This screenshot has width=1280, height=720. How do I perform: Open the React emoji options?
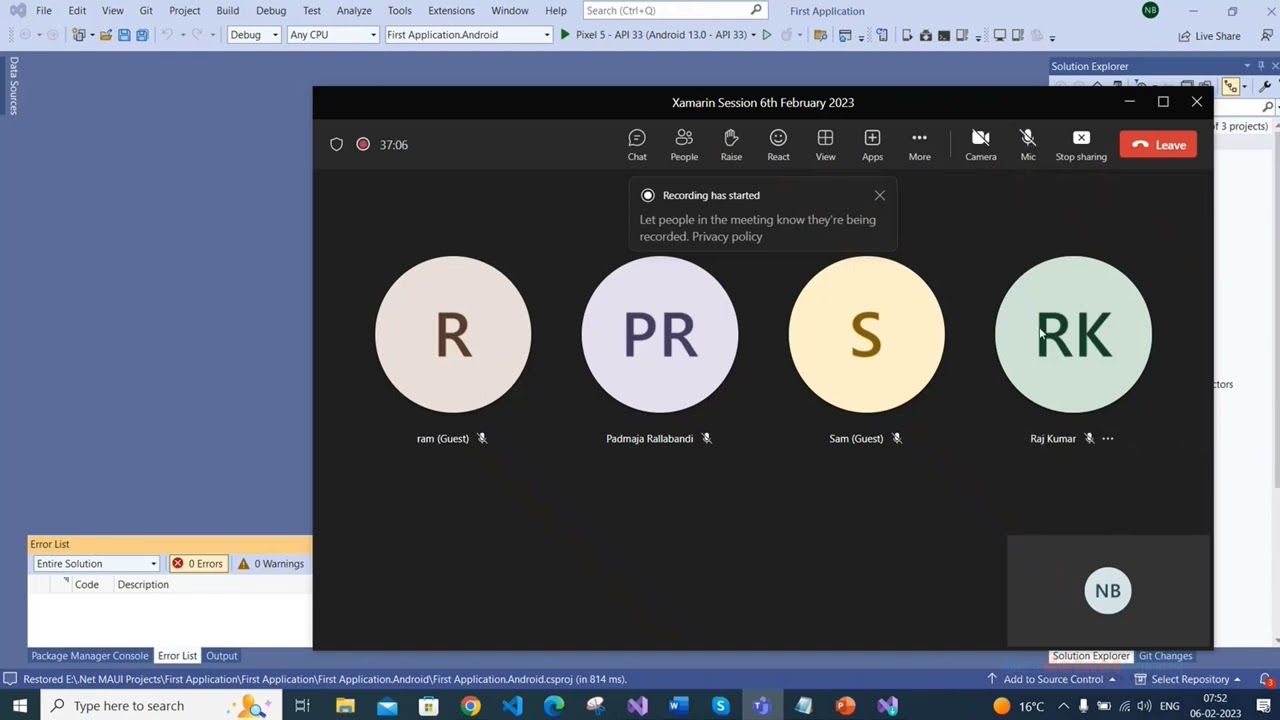point(778,145)
